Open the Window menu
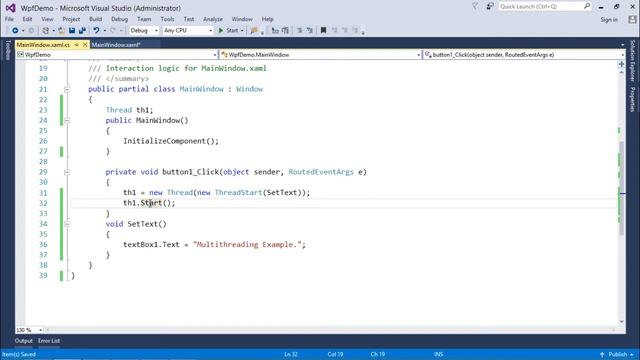 click(x=242, y=19)
